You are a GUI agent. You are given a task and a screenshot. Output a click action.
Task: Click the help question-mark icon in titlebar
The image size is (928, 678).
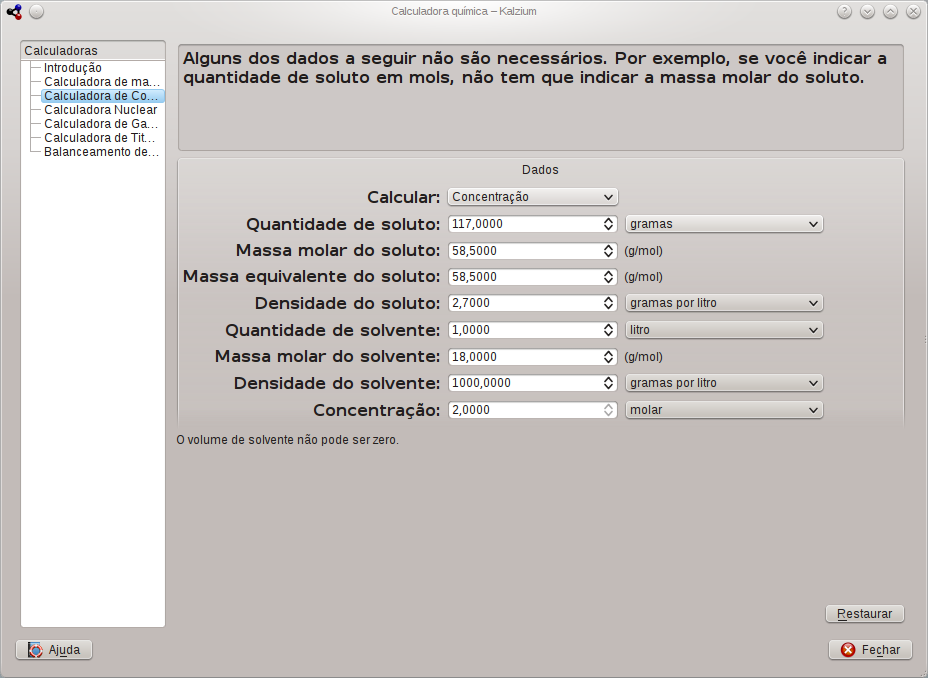pos(842,11)
